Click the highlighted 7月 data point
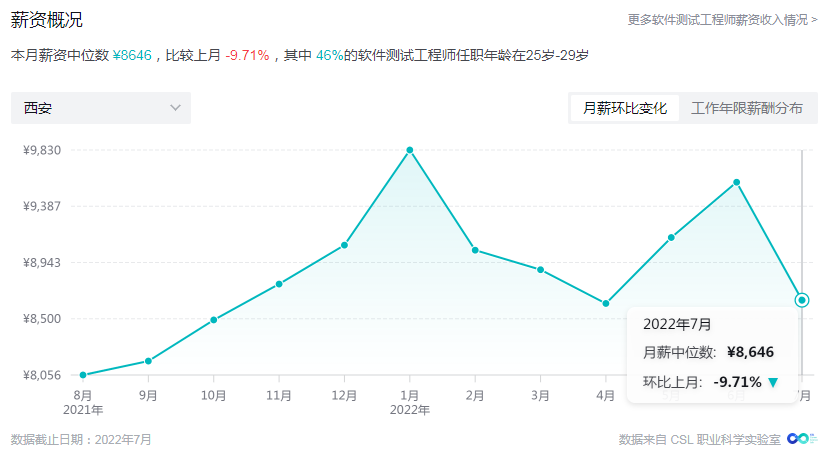 coord(802,300)
